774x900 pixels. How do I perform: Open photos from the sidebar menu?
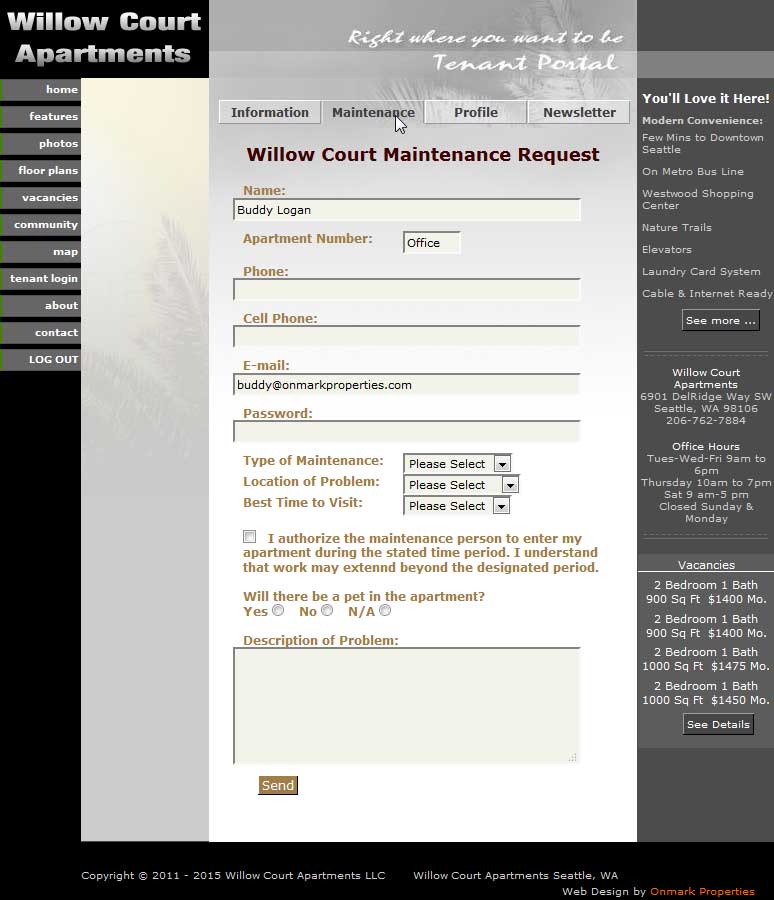click(x=40, y=143)
